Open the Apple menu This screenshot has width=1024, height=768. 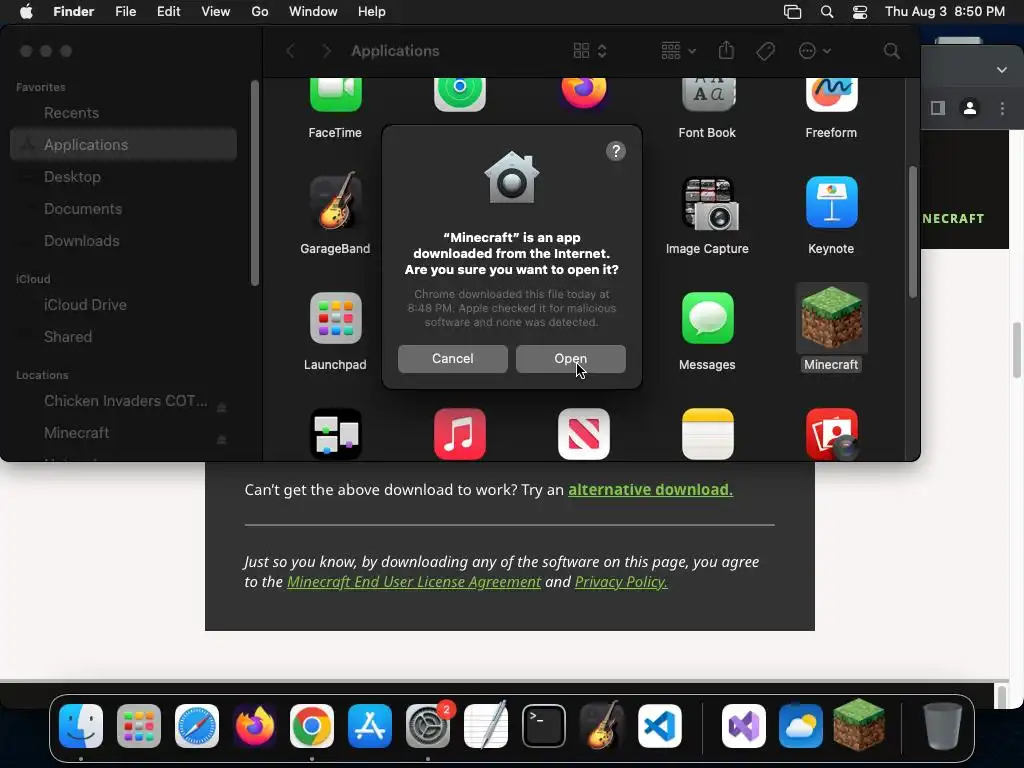(26, 12)
